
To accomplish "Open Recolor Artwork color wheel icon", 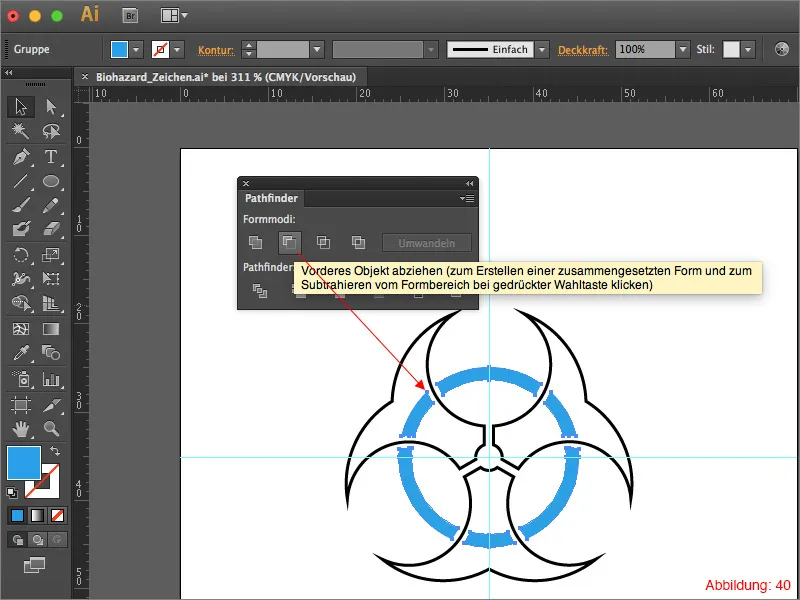I will pos(782,49).
